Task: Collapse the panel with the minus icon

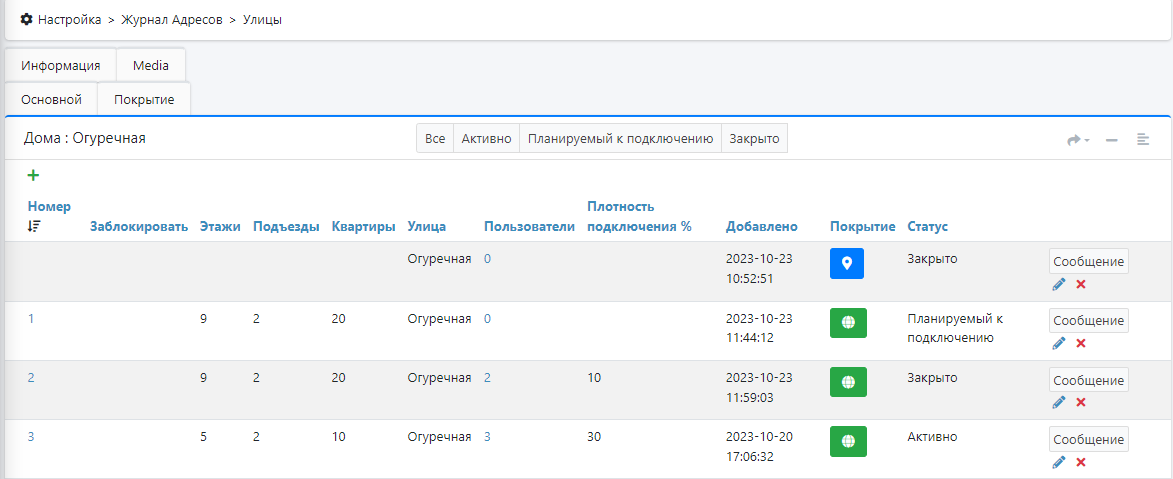Action: click(x=1111, y=140)
